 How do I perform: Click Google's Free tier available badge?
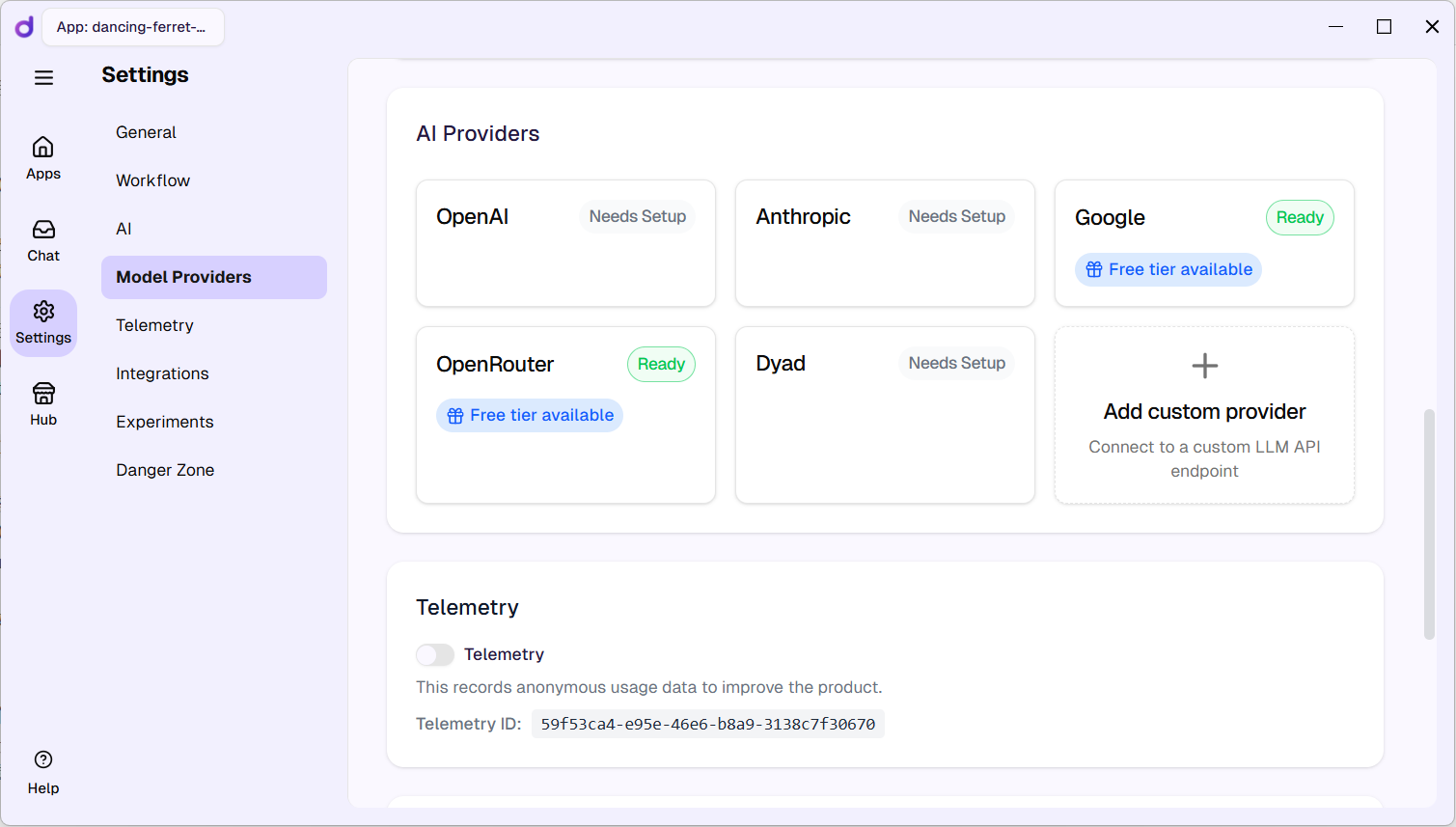point(1168,270)
